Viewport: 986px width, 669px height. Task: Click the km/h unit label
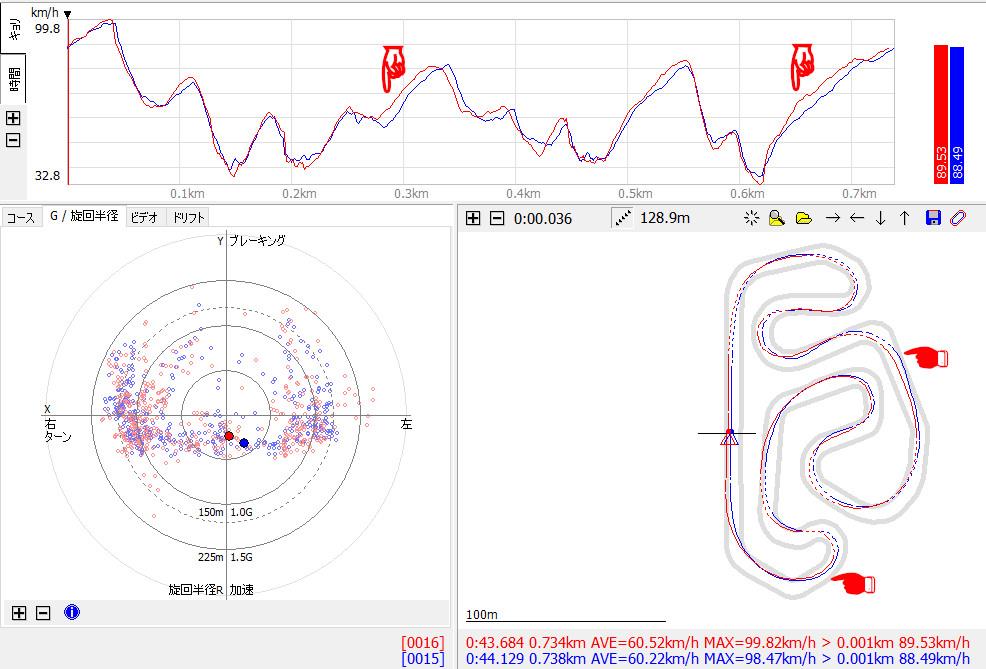[44, 13]
